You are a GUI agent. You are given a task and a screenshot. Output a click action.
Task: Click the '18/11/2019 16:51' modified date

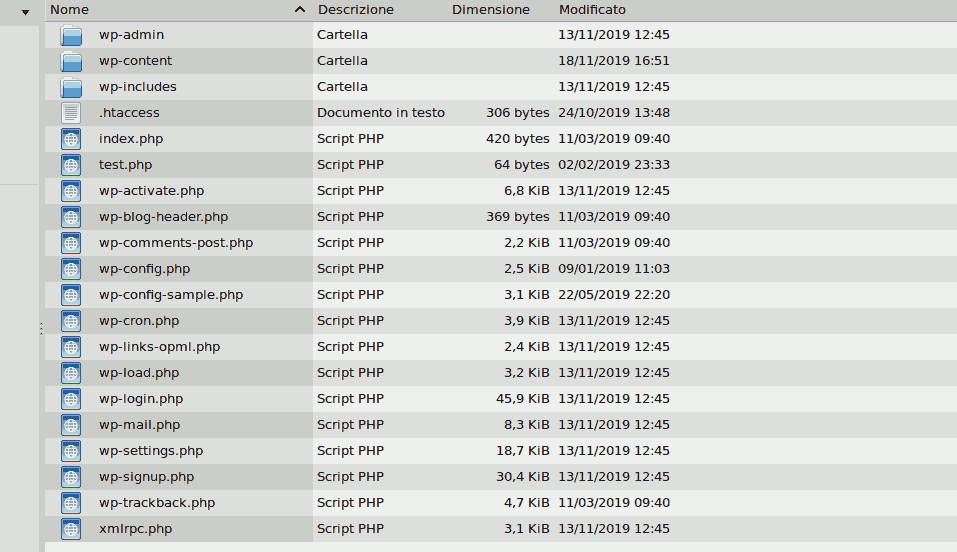tap(614, 61)
